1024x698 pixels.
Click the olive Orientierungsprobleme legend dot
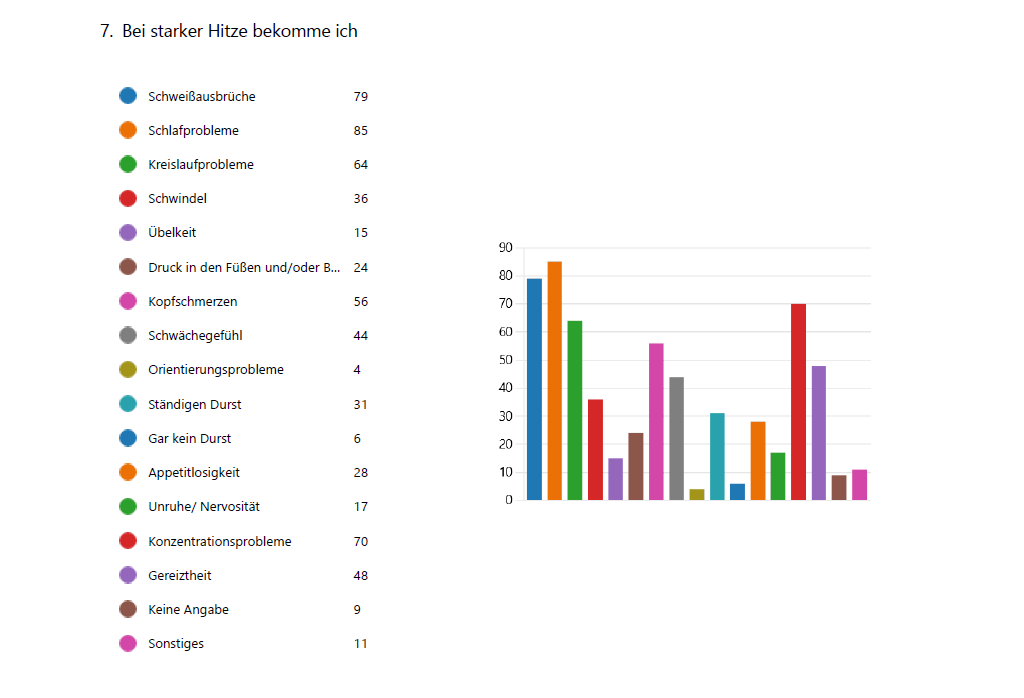(128, 370)
